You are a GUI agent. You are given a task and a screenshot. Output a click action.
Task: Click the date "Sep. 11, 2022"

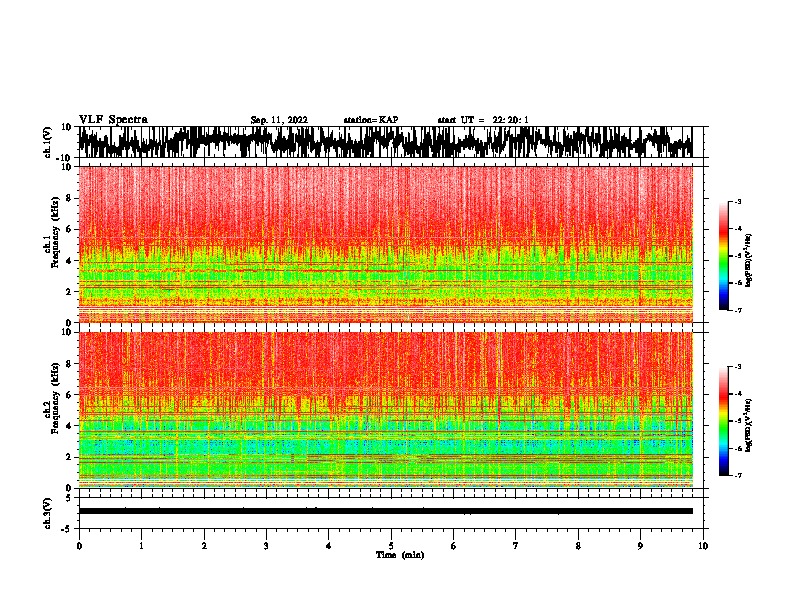click(279, 120)
